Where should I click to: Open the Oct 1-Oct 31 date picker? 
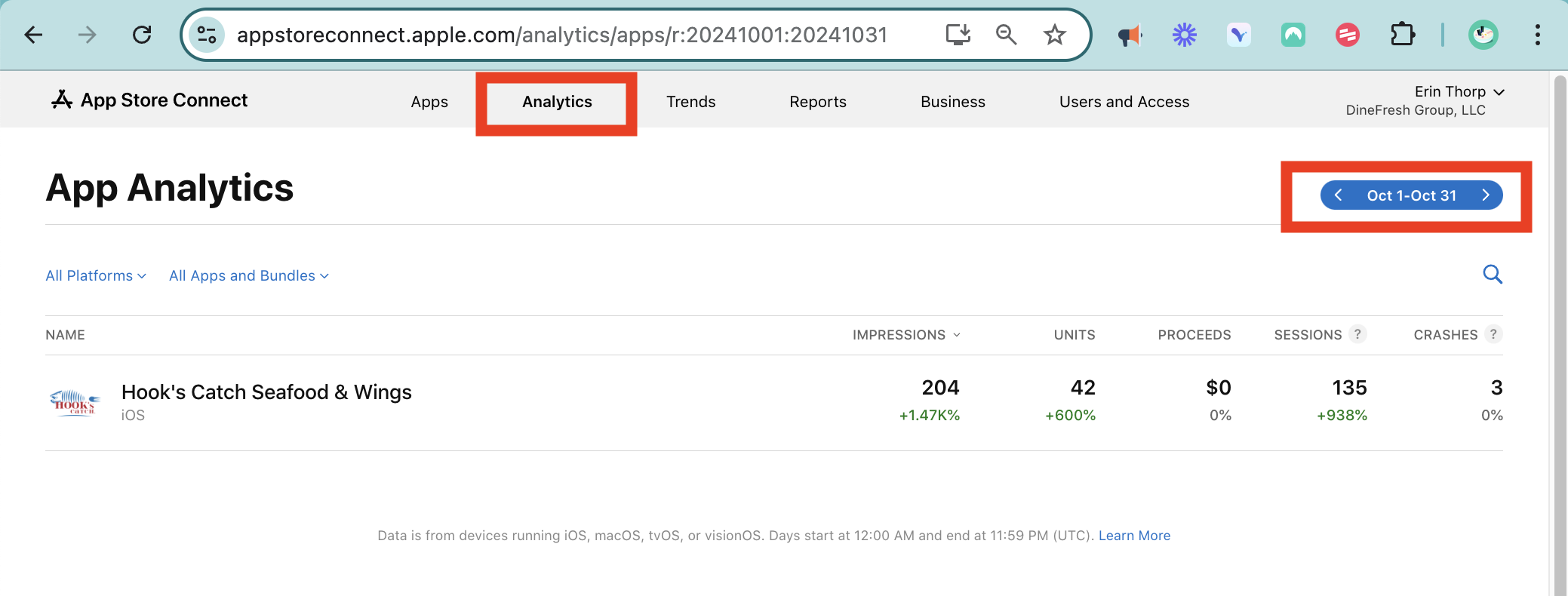click(x=1411, y=195)
